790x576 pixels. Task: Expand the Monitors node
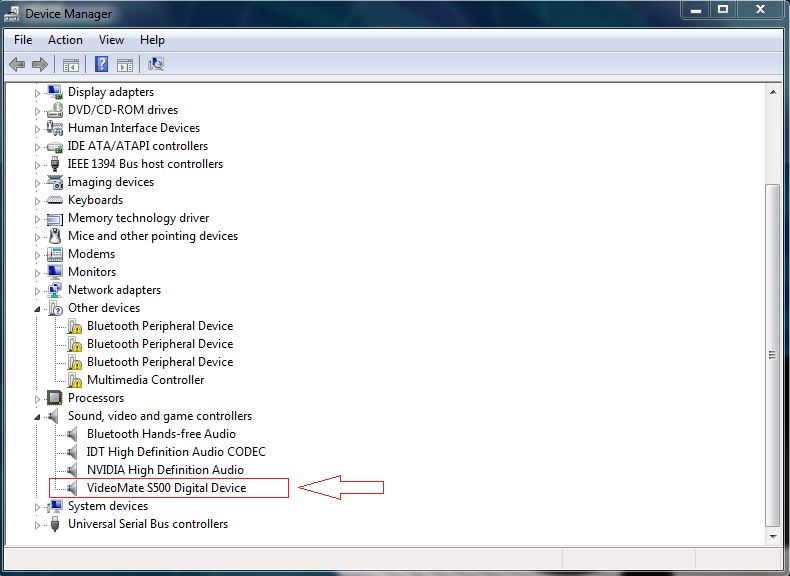coord(37,273)
